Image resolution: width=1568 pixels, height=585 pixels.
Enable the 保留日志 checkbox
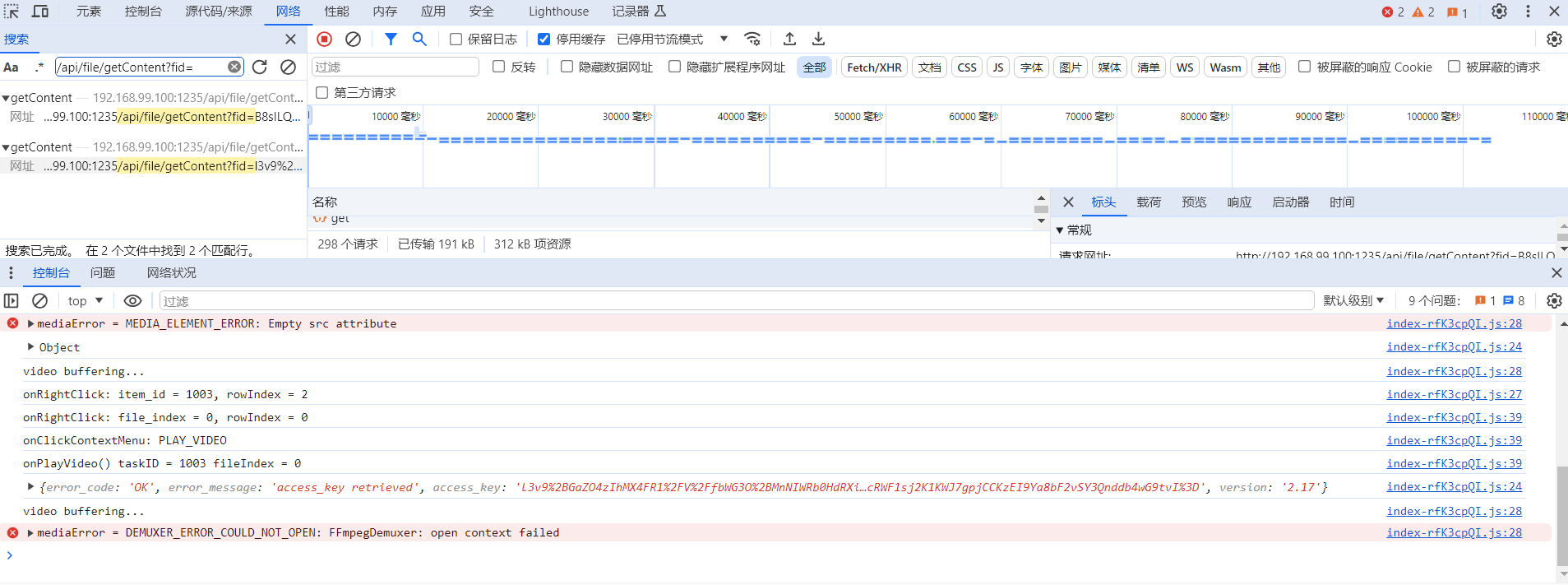pyautogui.click(x=456, y=39)
